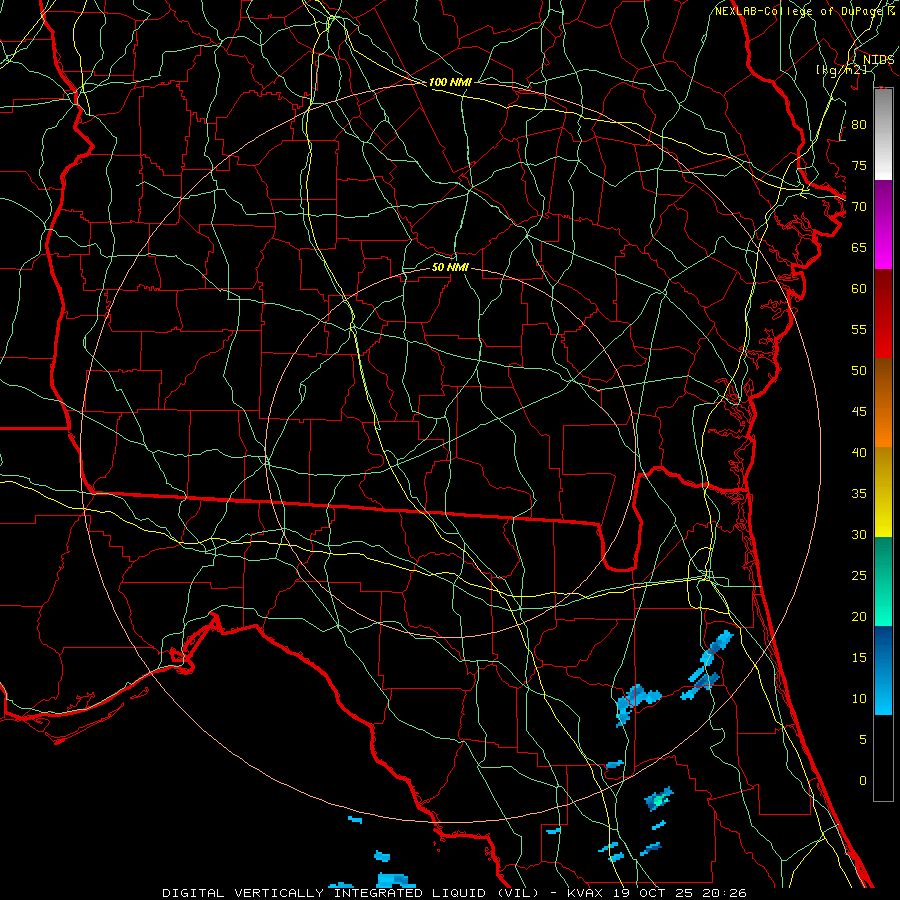Image resolution: width=900 pixels, height=900 pixels.
Task: Click the 35 value on the scale
Action: point(859,494)
